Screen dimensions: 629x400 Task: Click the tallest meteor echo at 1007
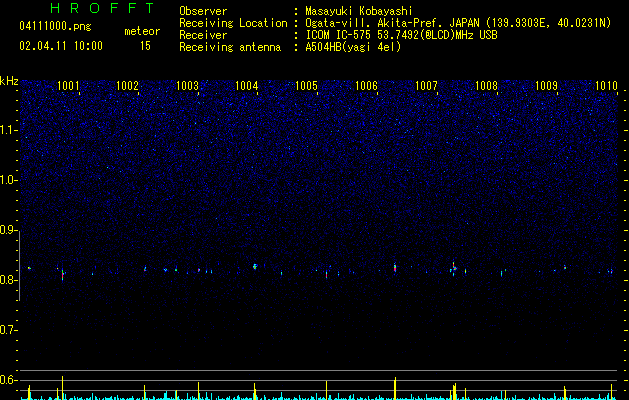tap(454, 268)
